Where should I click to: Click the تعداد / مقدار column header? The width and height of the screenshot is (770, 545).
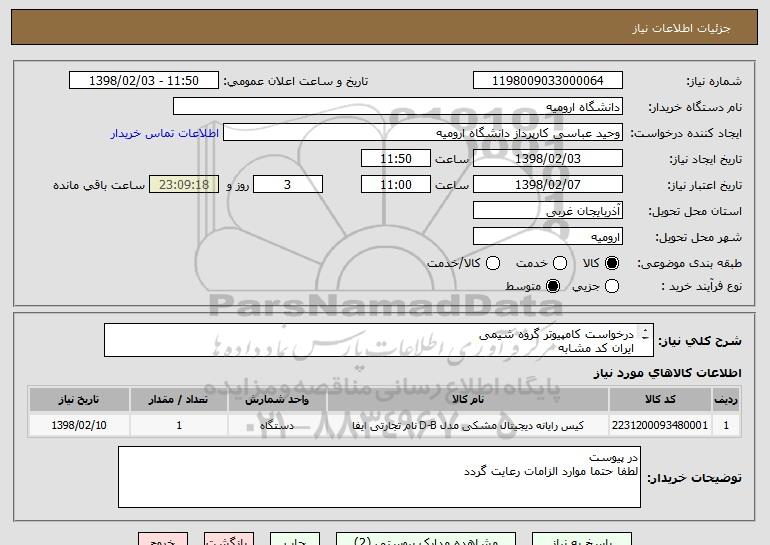[x=179, y=399]
